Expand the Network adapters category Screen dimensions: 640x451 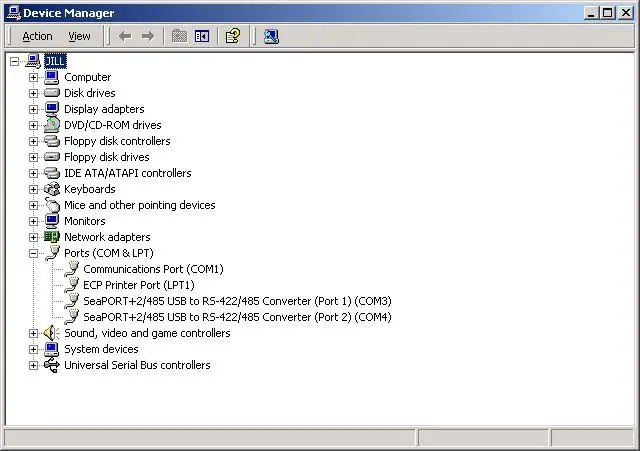tap(33, 238)
